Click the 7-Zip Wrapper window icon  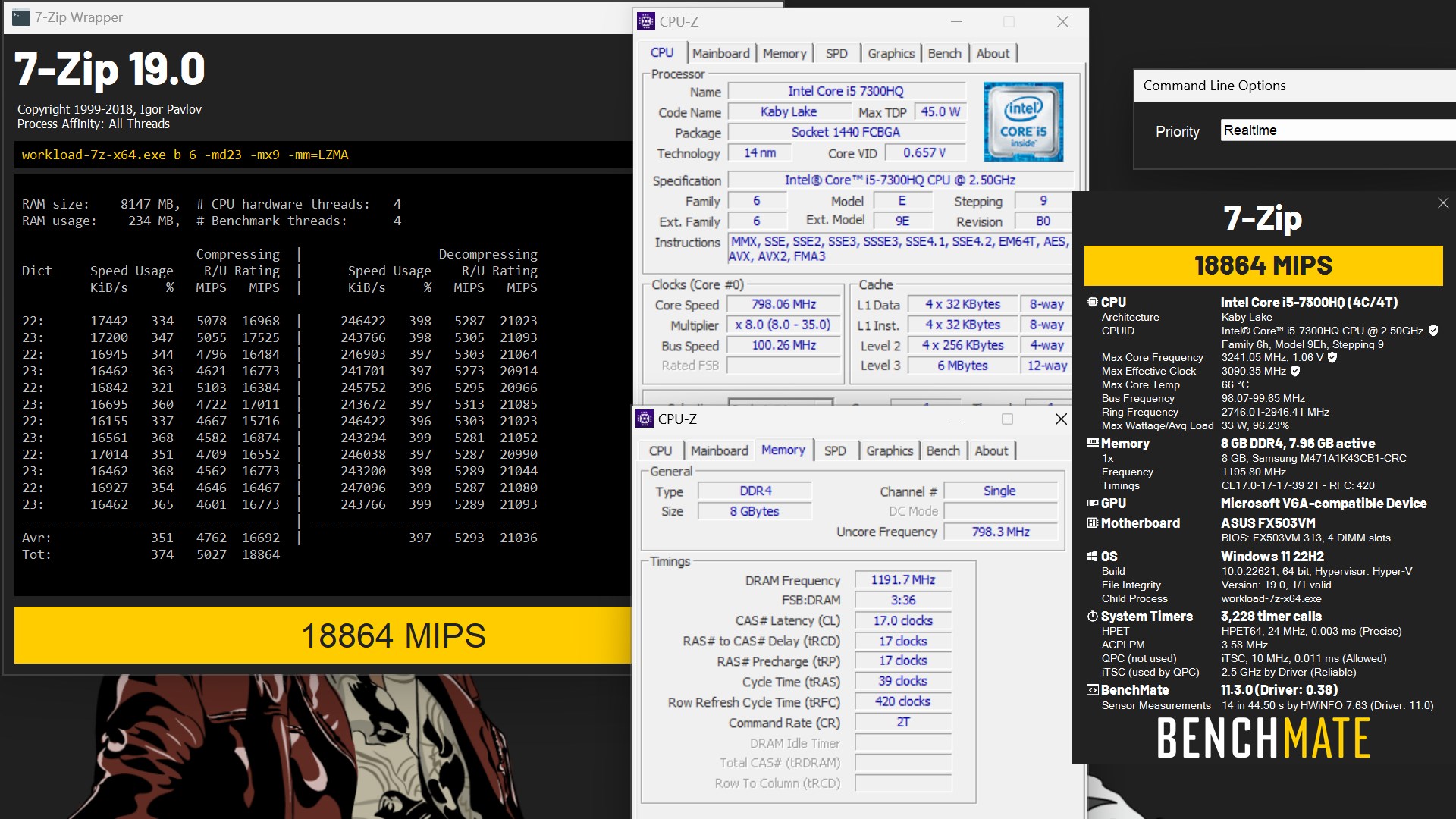(20, 17)
